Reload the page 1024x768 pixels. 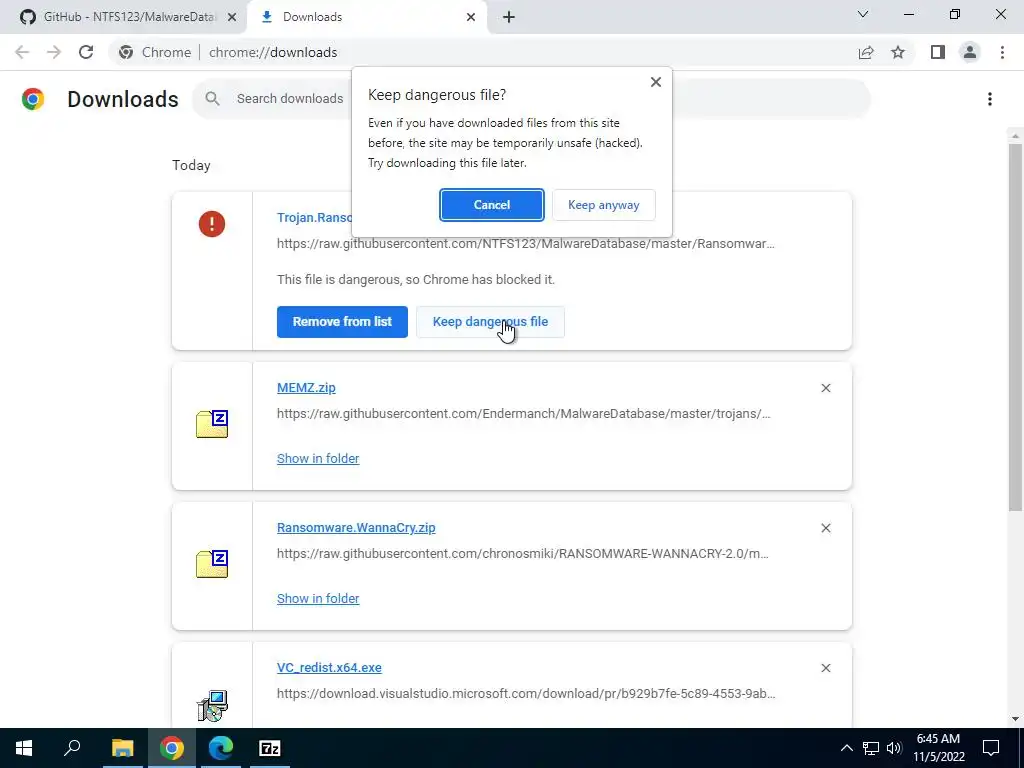point(86,52)
